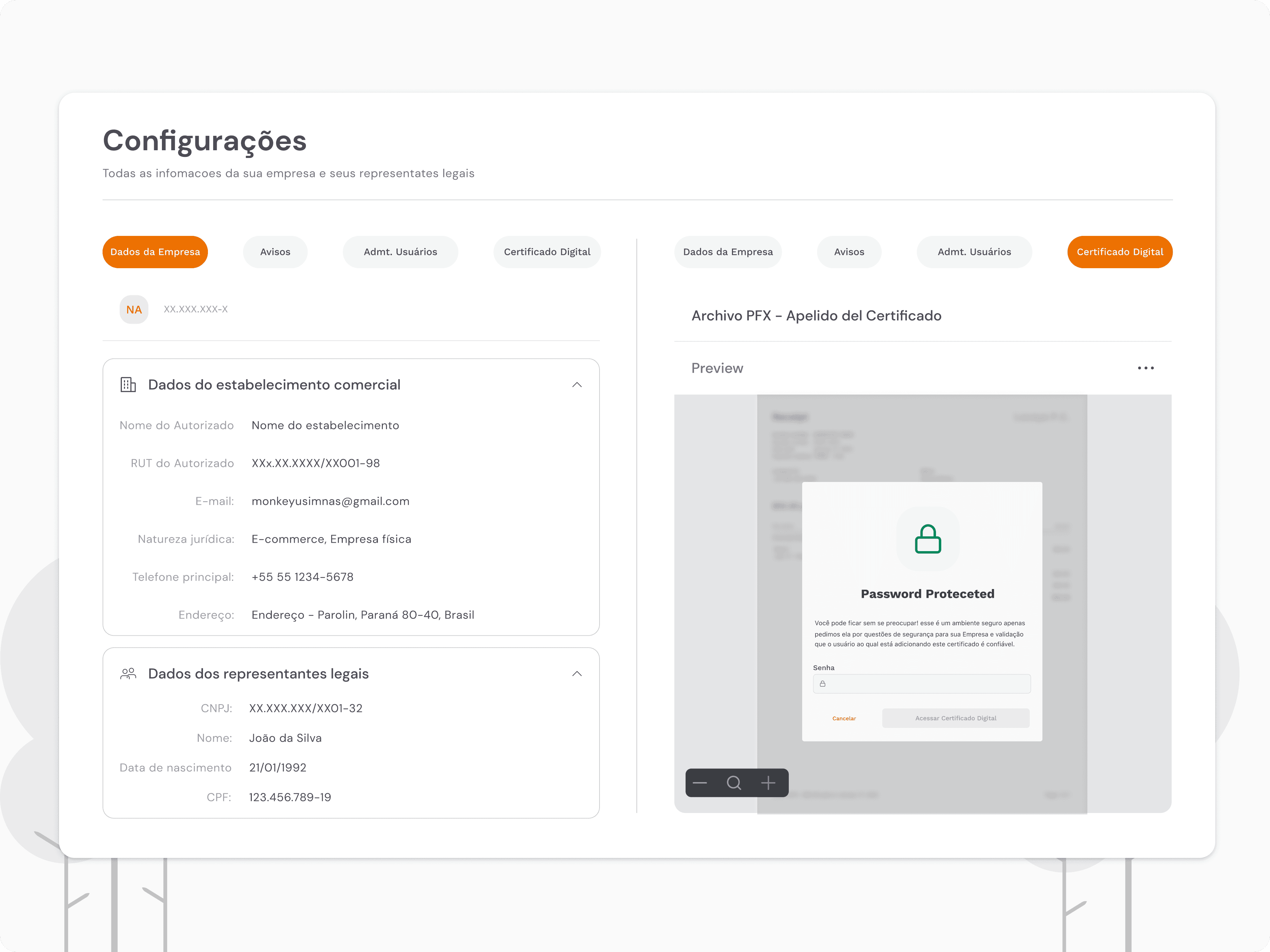
Task: Open left Admt. Usuários tab
Action: (x=400, y=252)
